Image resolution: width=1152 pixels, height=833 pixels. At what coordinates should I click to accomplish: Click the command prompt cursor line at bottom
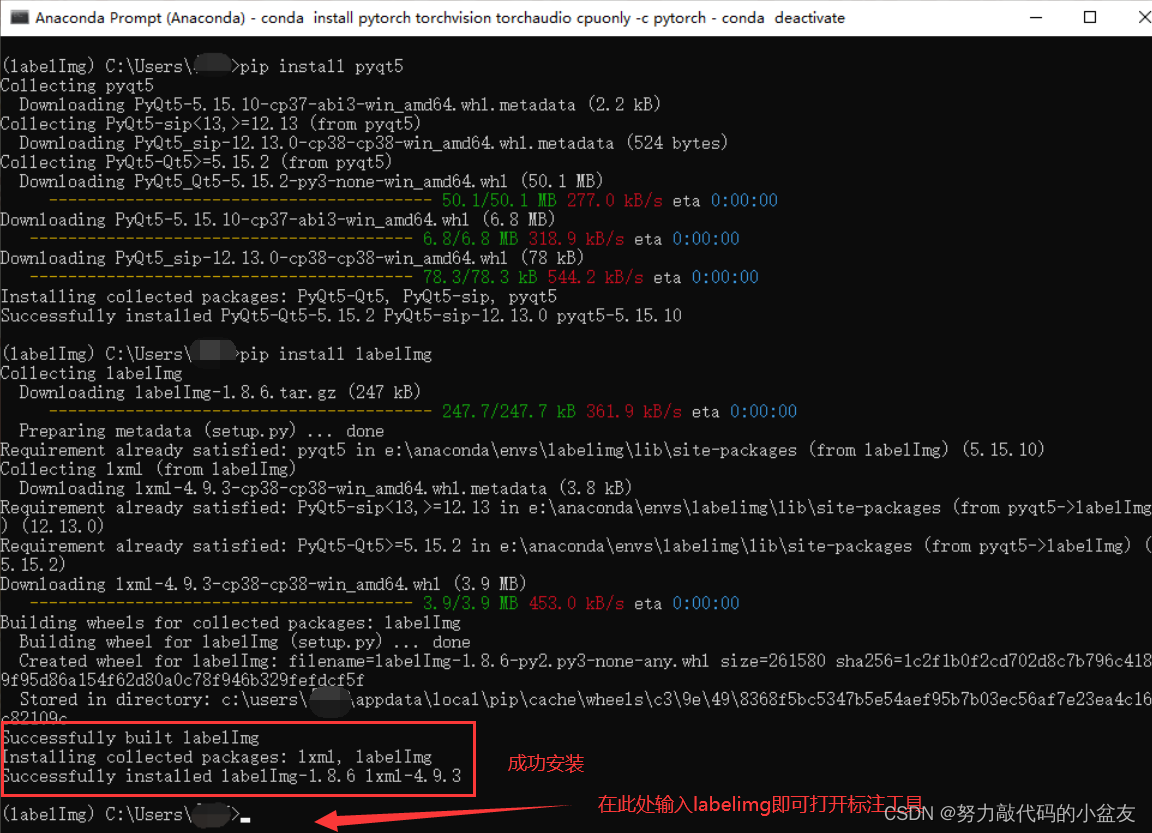126,814
